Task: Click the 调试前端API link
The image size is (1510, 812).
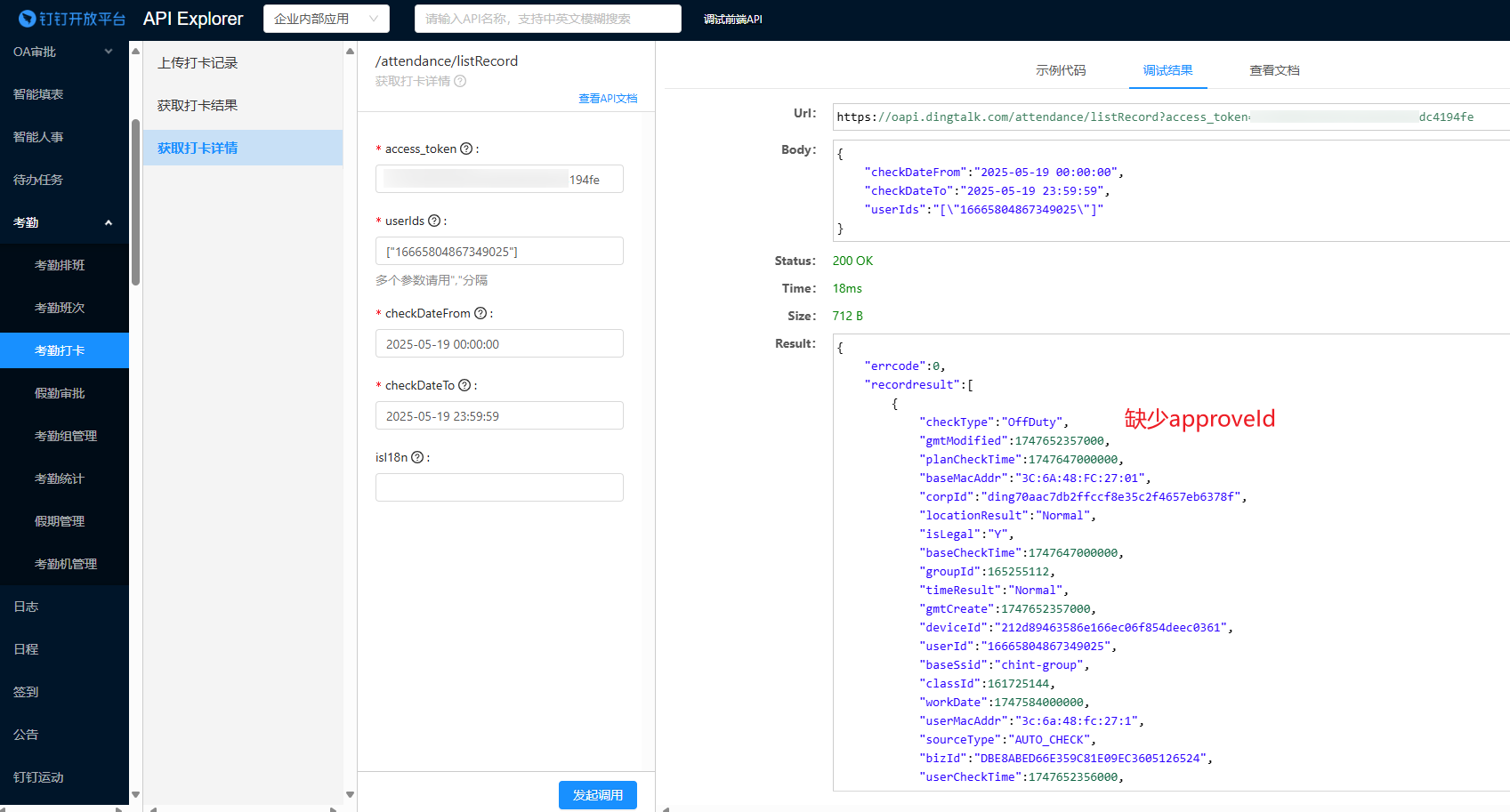Action: click(x=732, y=19)
